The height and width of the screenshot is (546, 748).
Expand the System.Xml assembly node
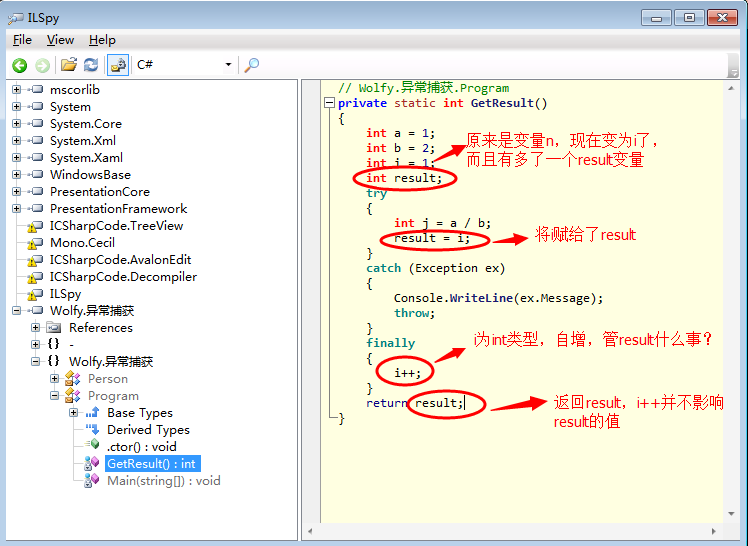(x=16, y=141)
